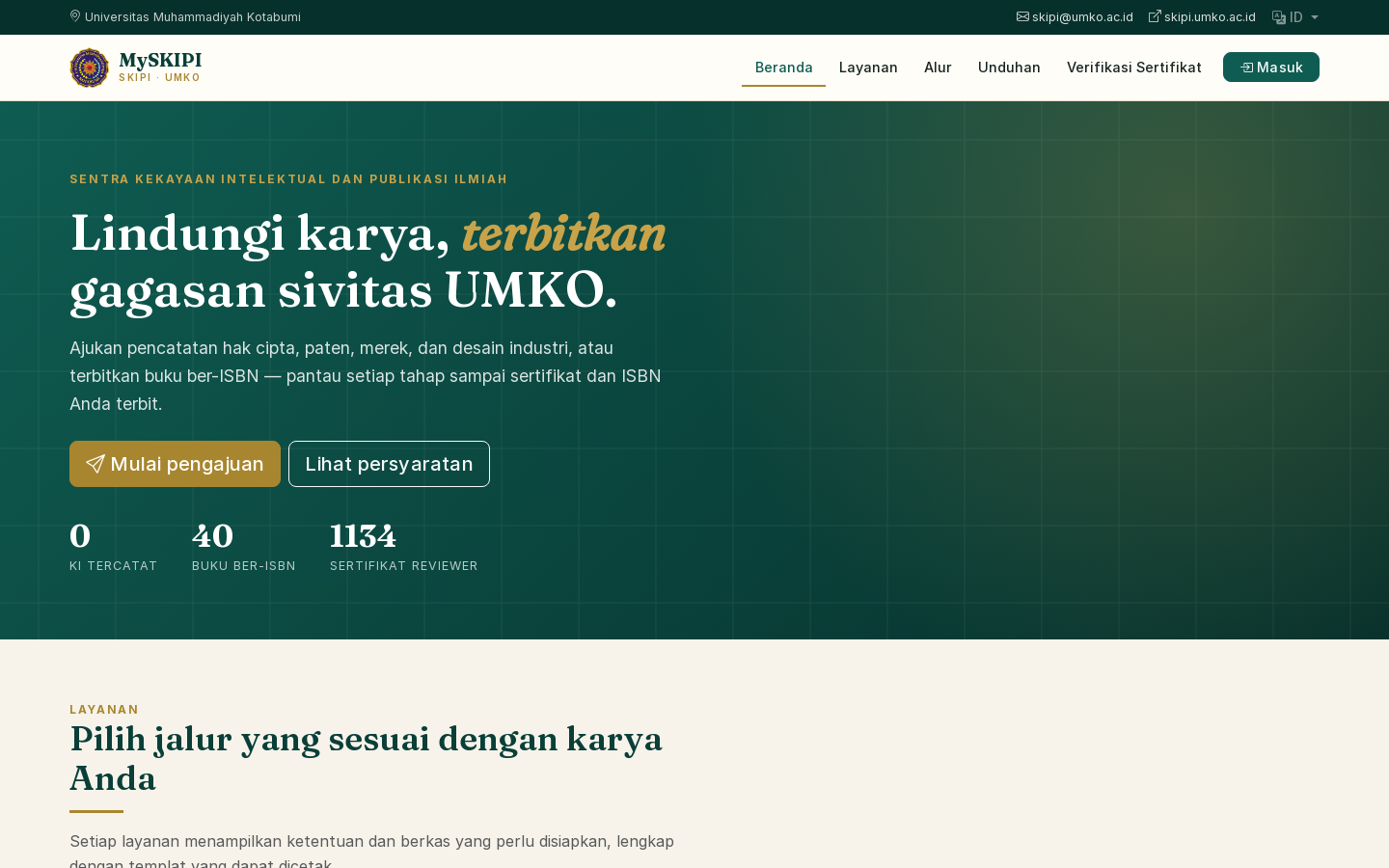1389x868 pixels.
Task: Click the SERTIFIKAT REVIEWER statistic label
Action: 404,566
